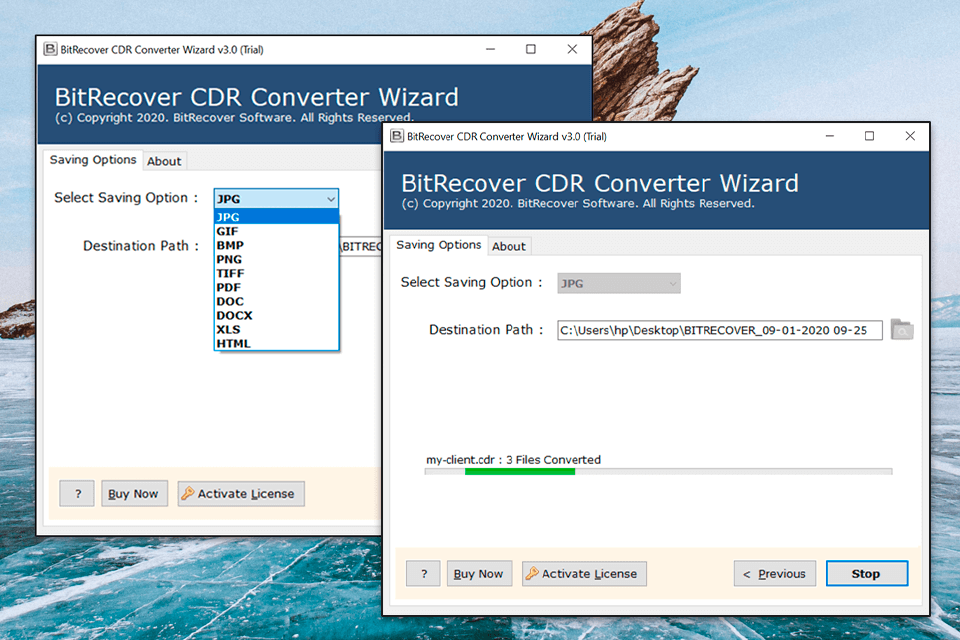The height and width of the screenshot is (640, 960).
Task: Open the folder browse icon beside Destination Path
Action: (x=901, y=329)
